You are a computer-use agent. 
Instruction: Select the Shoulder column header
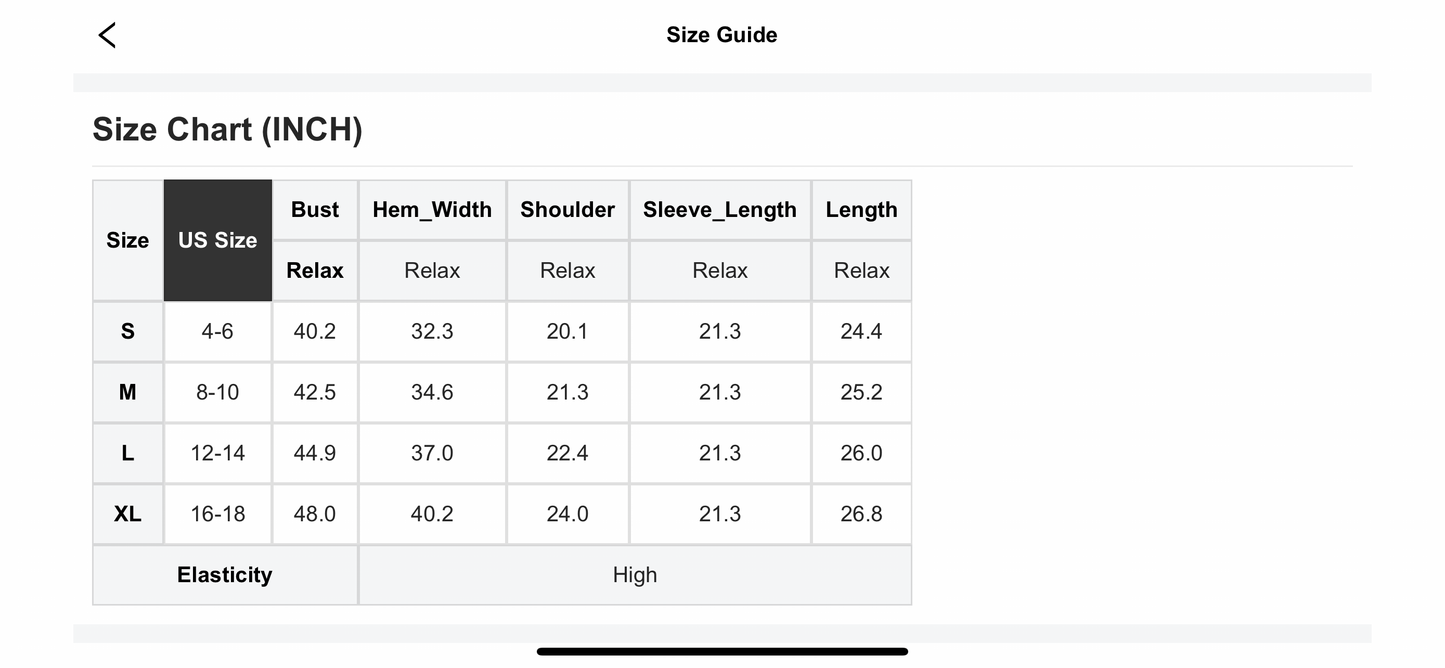567,210
